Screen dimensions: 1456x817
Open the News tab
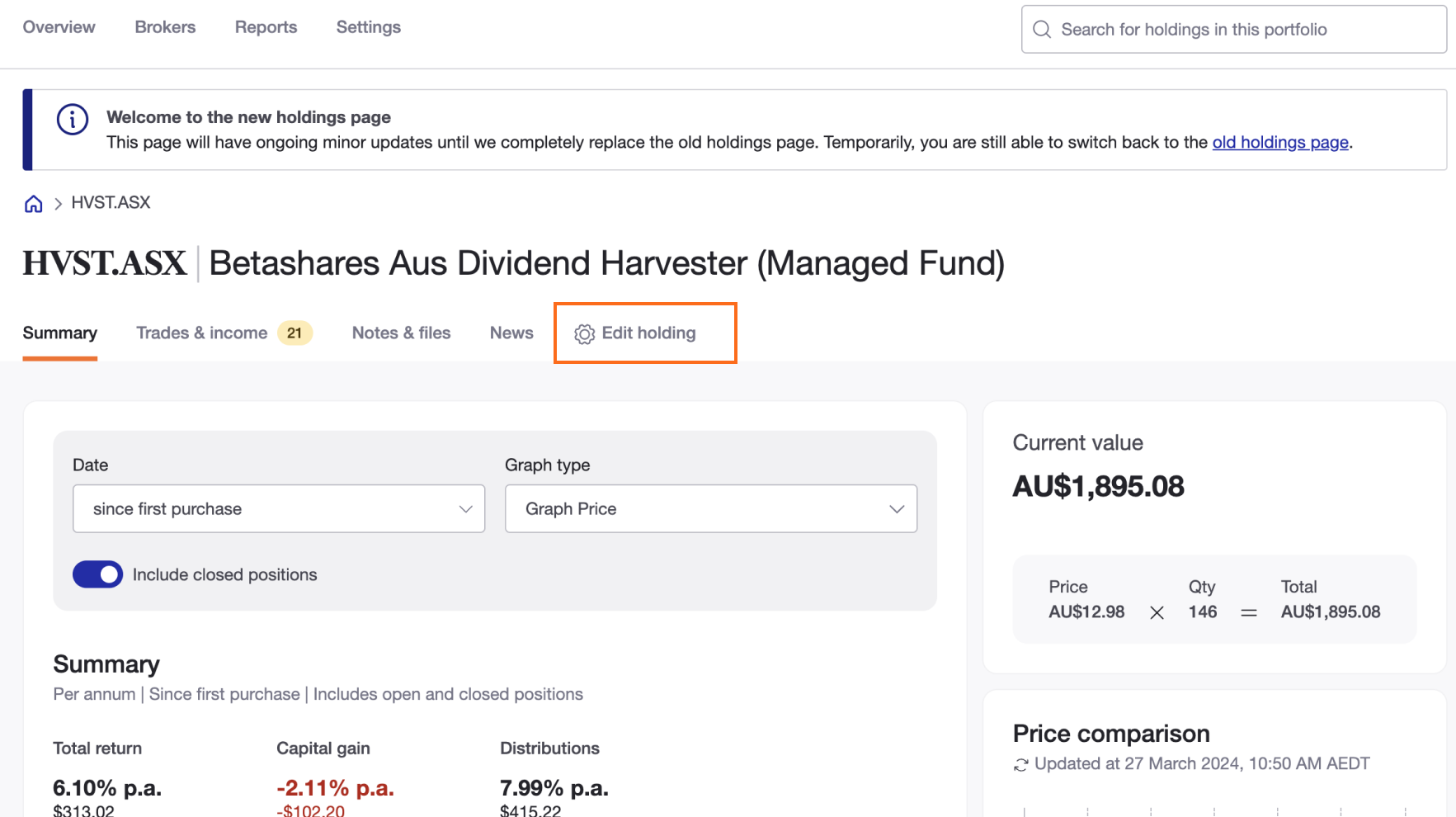511,333
